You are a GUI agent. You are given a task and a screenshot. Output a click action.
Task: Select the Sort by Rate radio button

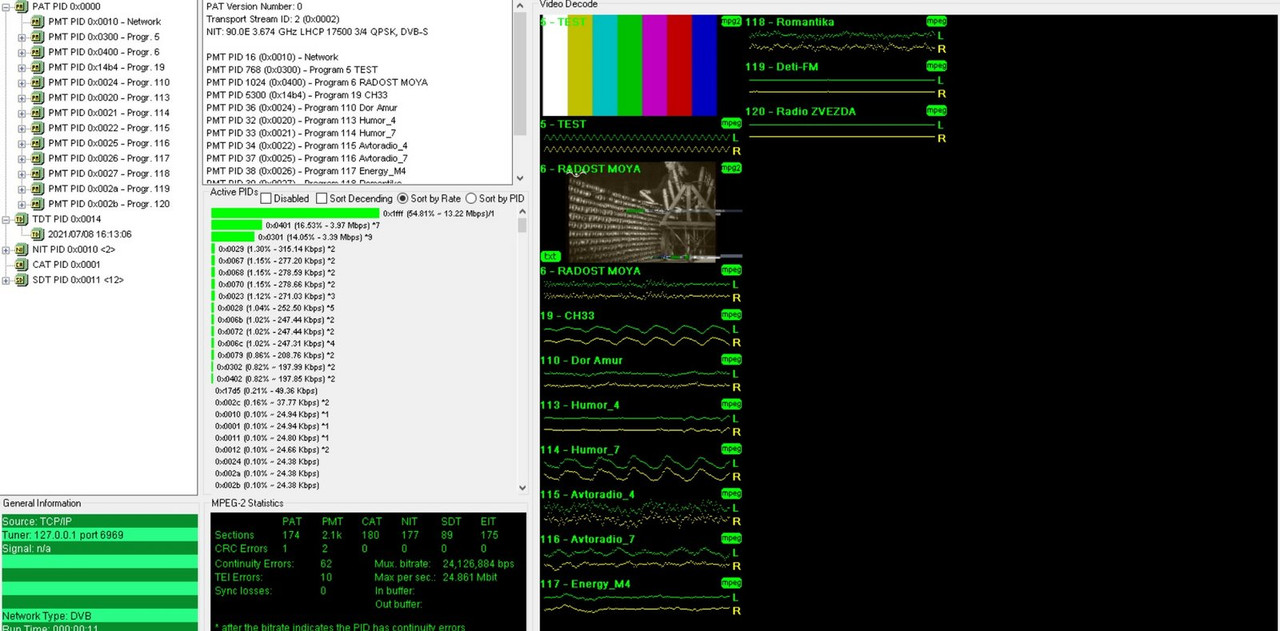click(403, 198)
